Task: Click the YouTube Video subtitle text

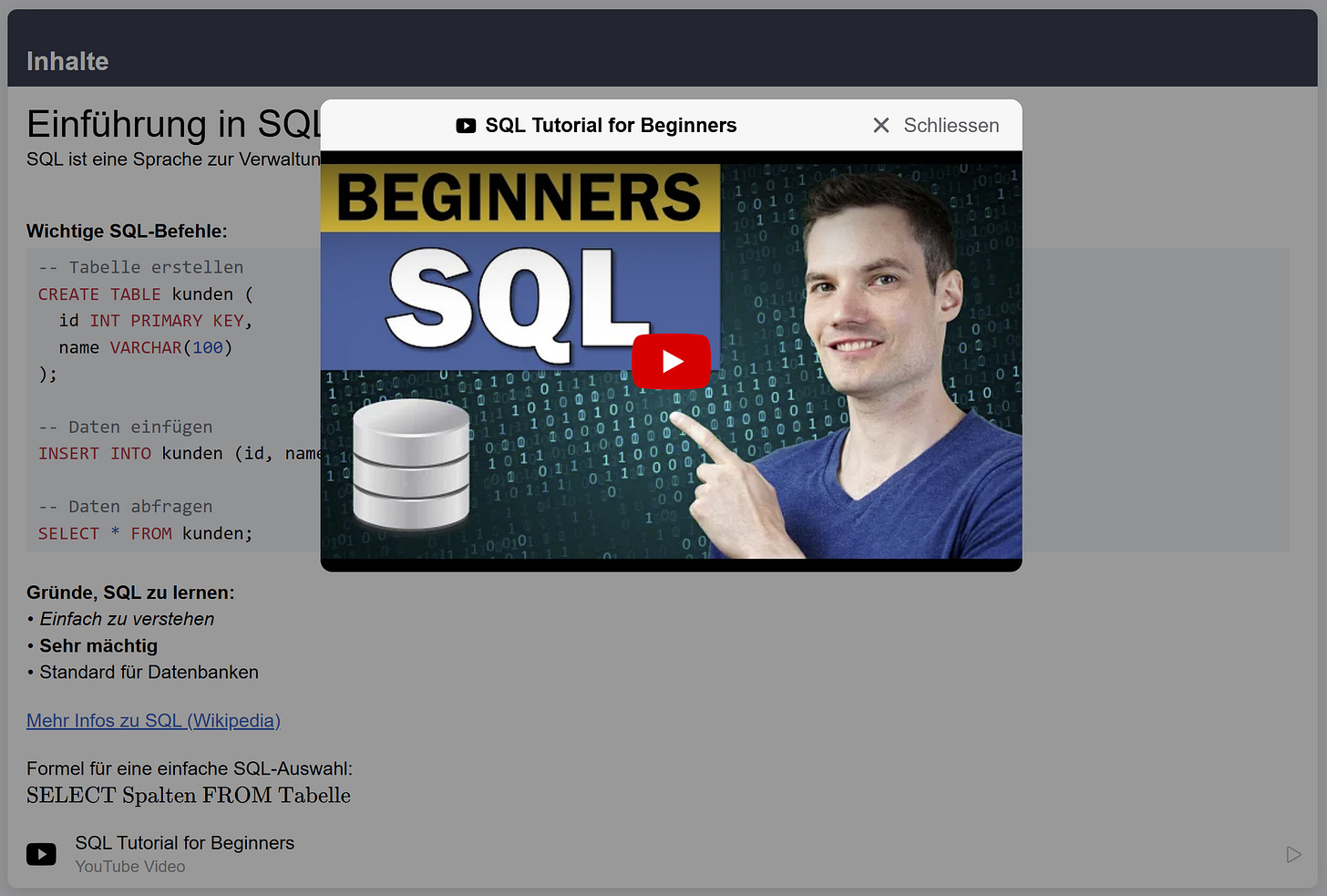Action: click(130, 867)
